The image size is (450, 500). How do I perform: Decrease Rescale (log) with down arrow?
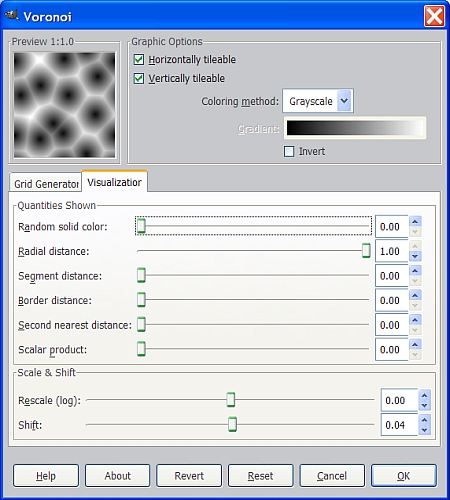pos(424,405)
